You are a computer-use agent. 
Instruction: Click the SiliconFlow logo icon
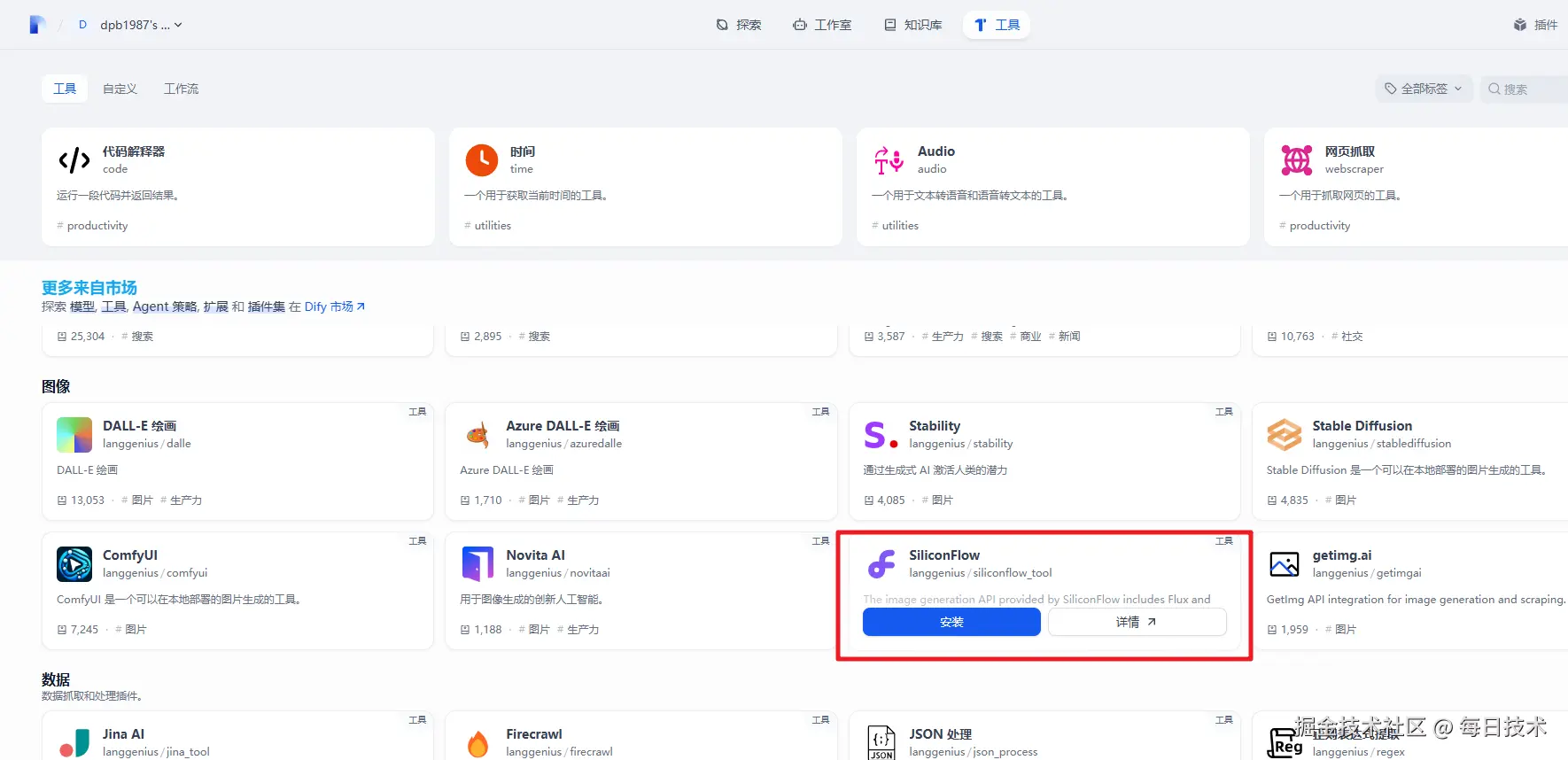(881, 564)
